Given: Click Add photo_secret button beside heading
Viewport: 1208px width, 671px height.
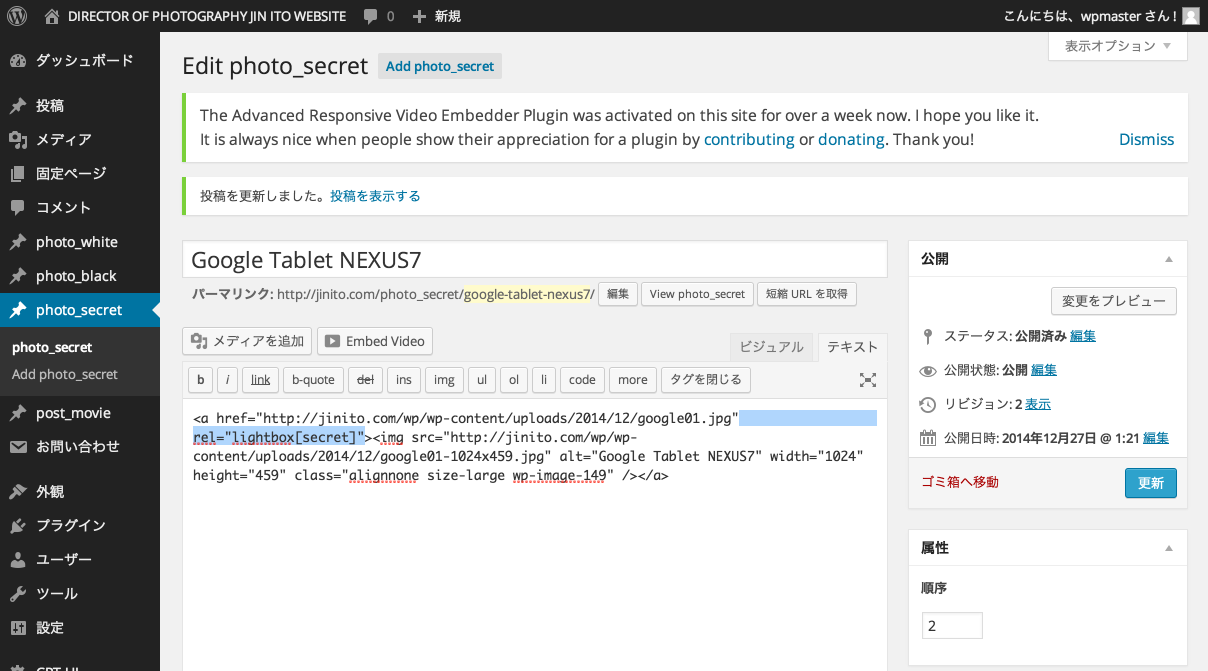Looking at the screenshot, I should click(x=440, y=66).
